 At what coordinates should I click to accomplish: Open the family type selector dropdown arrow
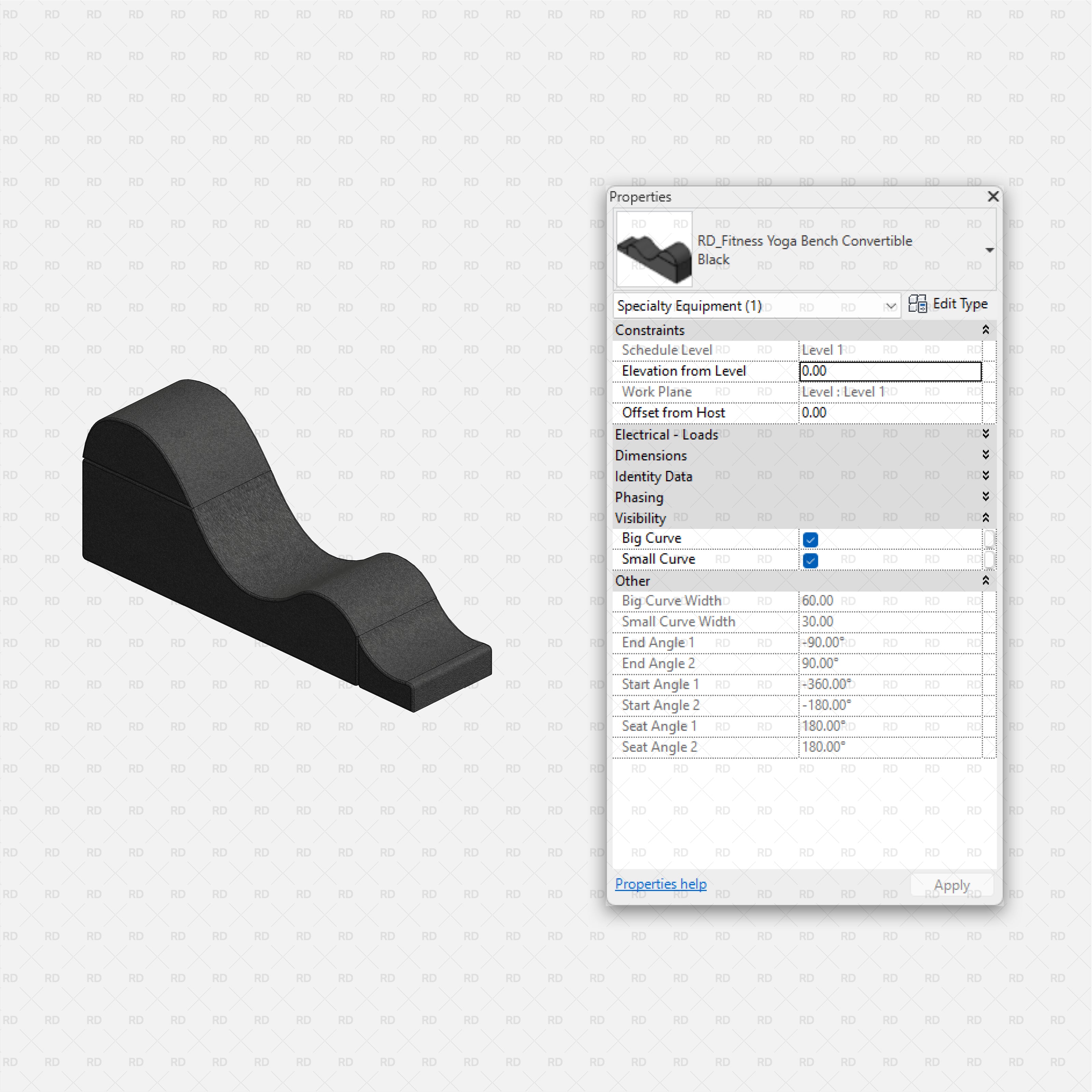click(x=989, y=250)
